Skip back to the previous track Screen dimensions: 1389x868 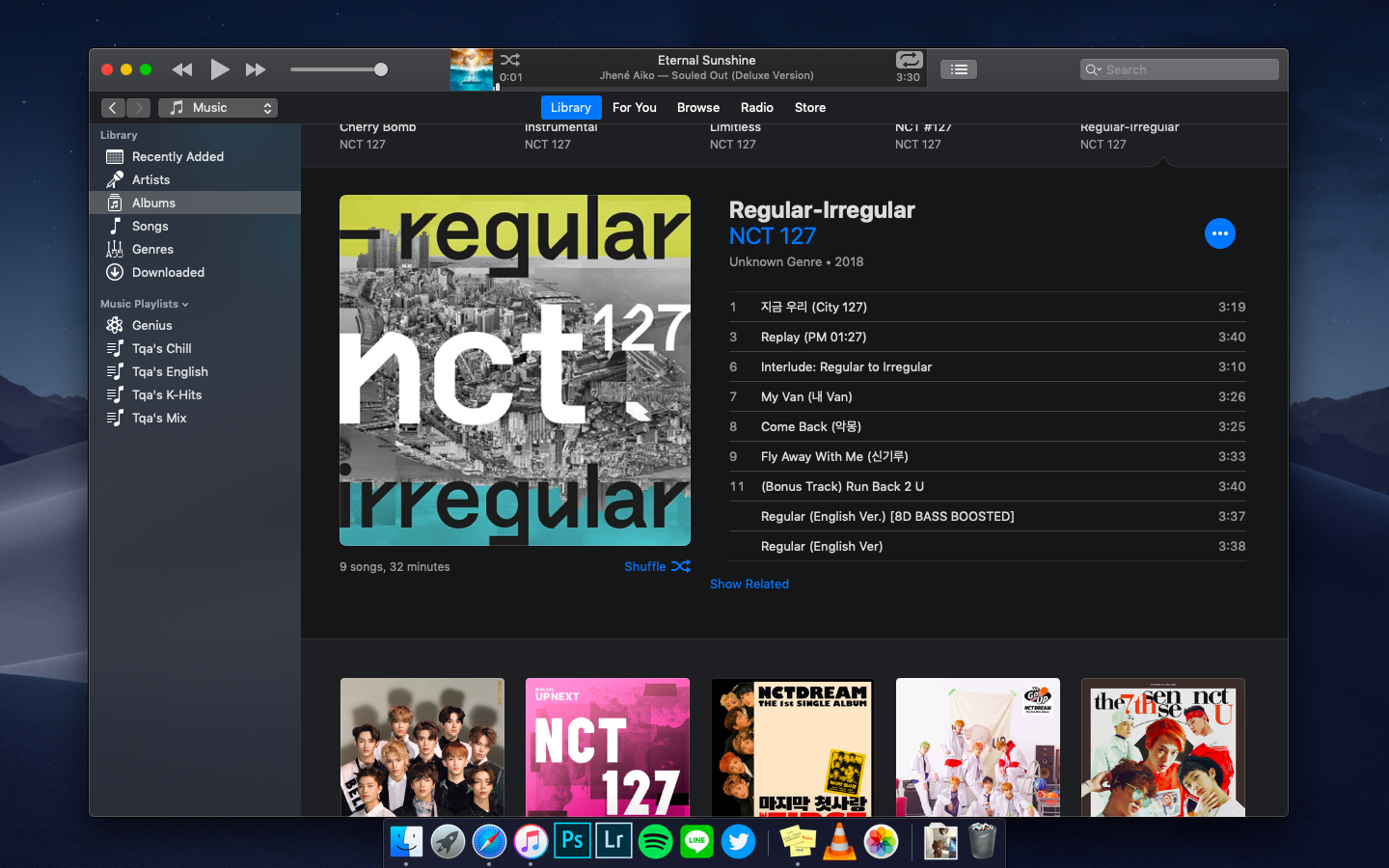tap(181, 69)
